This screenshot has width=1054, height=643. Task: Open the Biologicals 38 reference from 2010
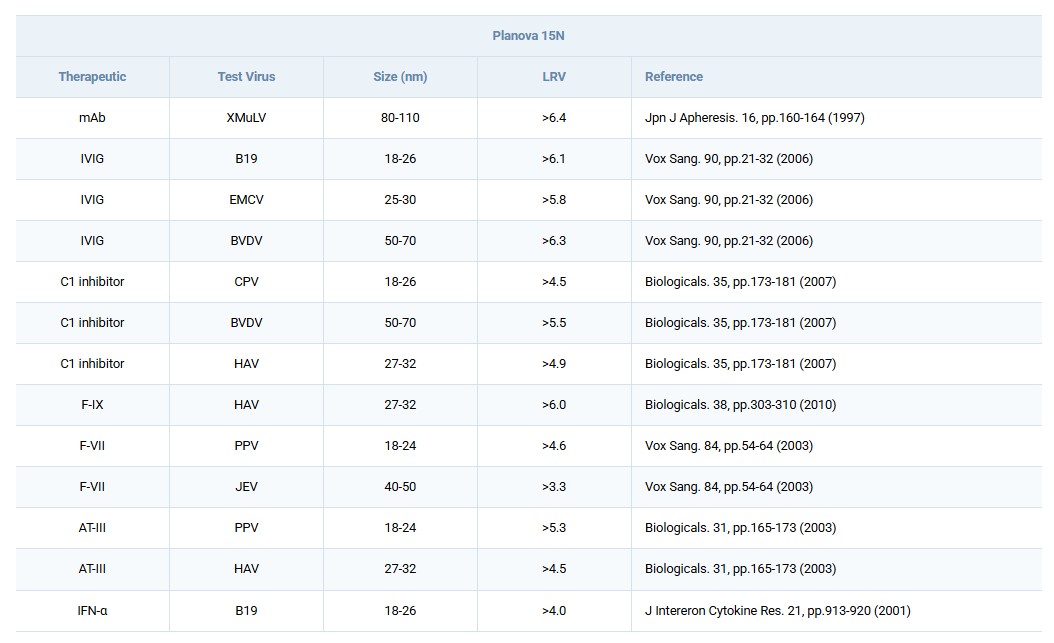tap(740, 405)
